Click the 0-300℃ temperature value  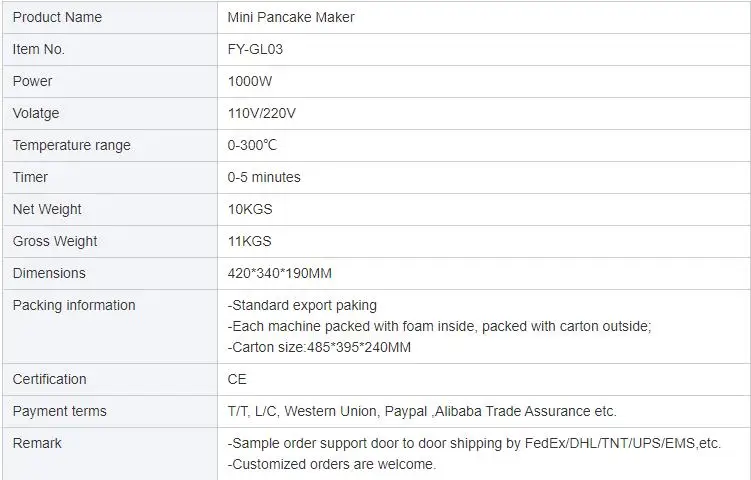point(252,145)
